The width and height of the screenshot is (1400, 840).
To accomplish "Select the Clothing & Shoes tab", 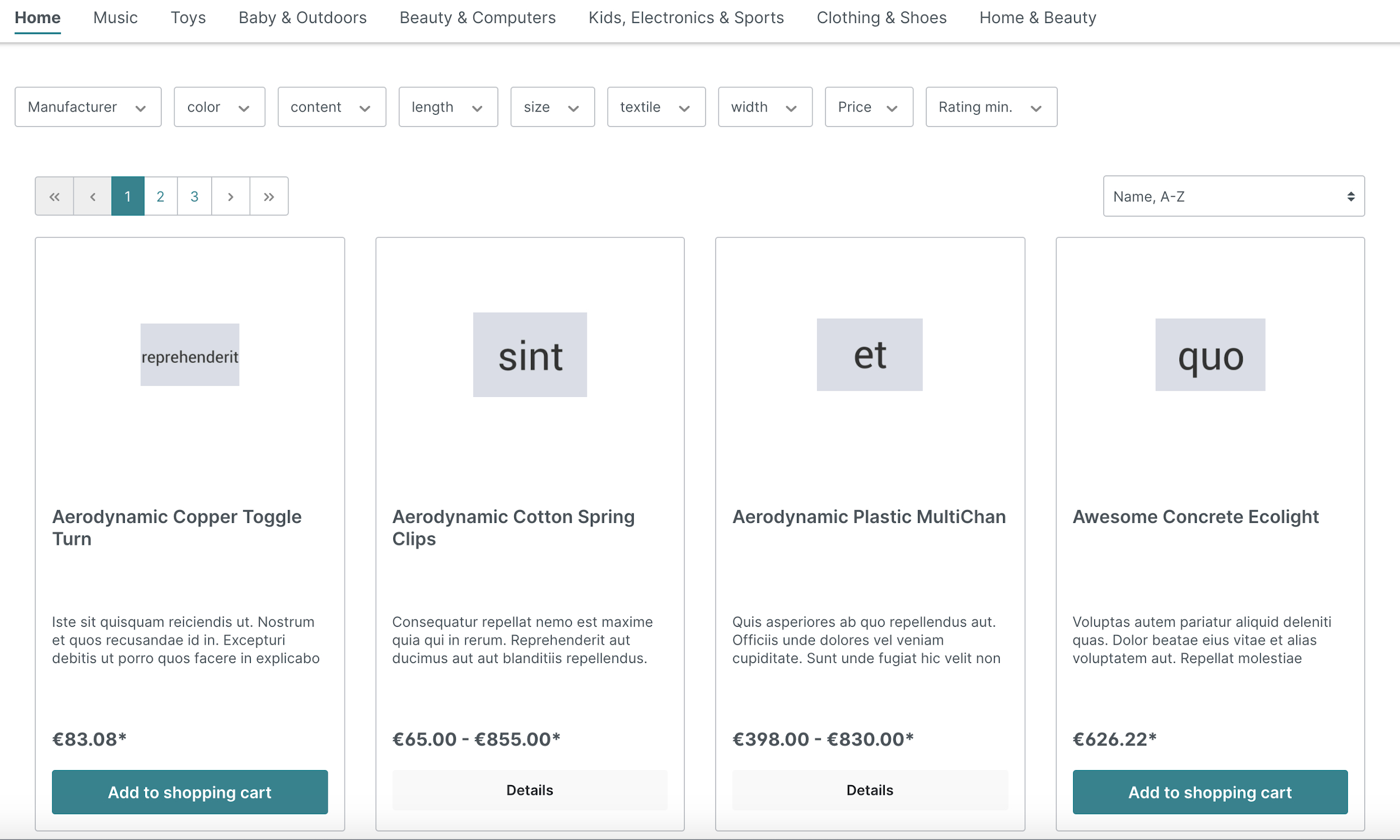I will pyautogui.click(x=881, y=17).
